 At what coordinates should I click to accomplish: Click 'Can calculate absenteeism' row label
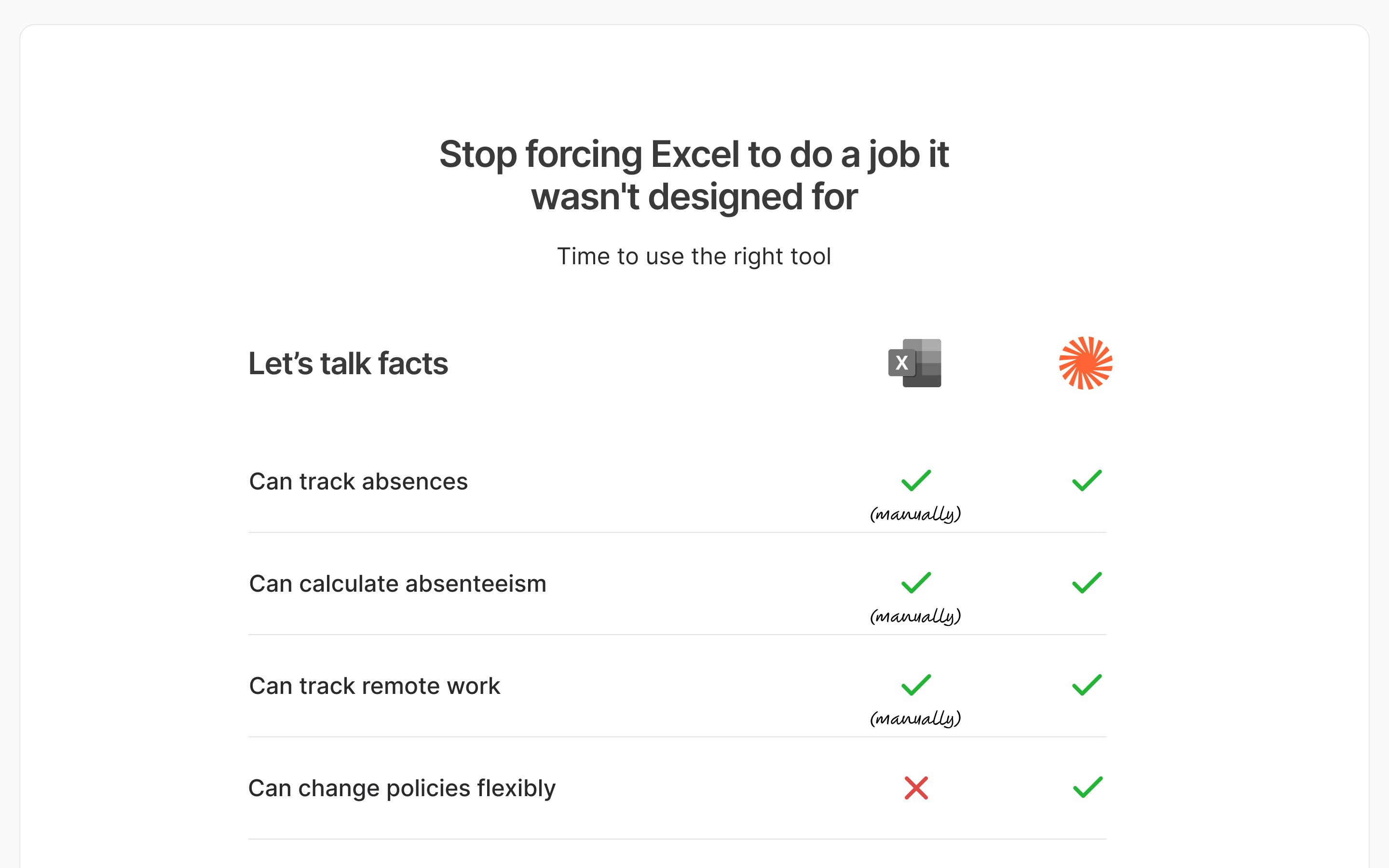click(x=398, y=584)
